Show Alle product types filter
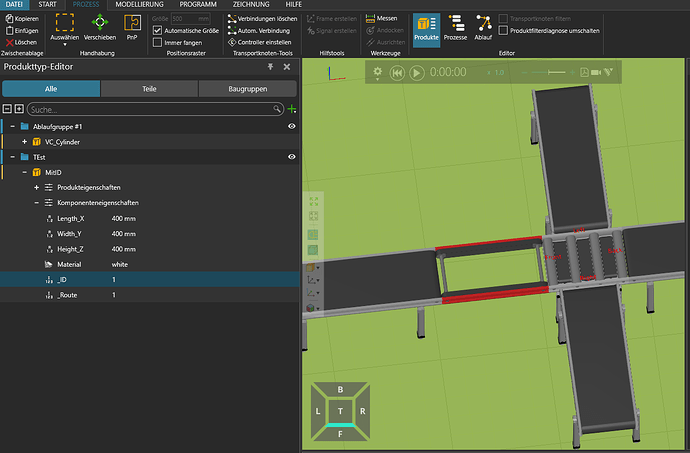The height and width of the screenshot is (453, 690). [x=51, y=88]
